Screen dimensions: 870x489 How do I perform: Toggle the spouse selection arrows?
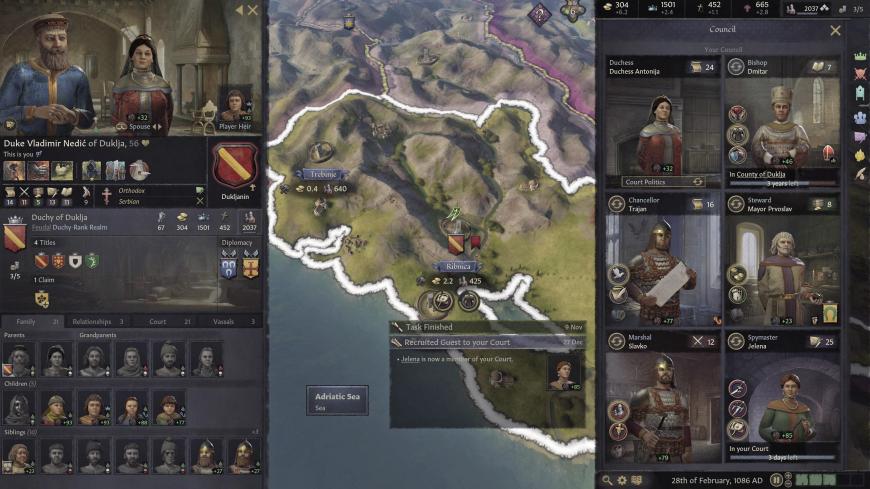pyautogui.click(x=158, y=127)
